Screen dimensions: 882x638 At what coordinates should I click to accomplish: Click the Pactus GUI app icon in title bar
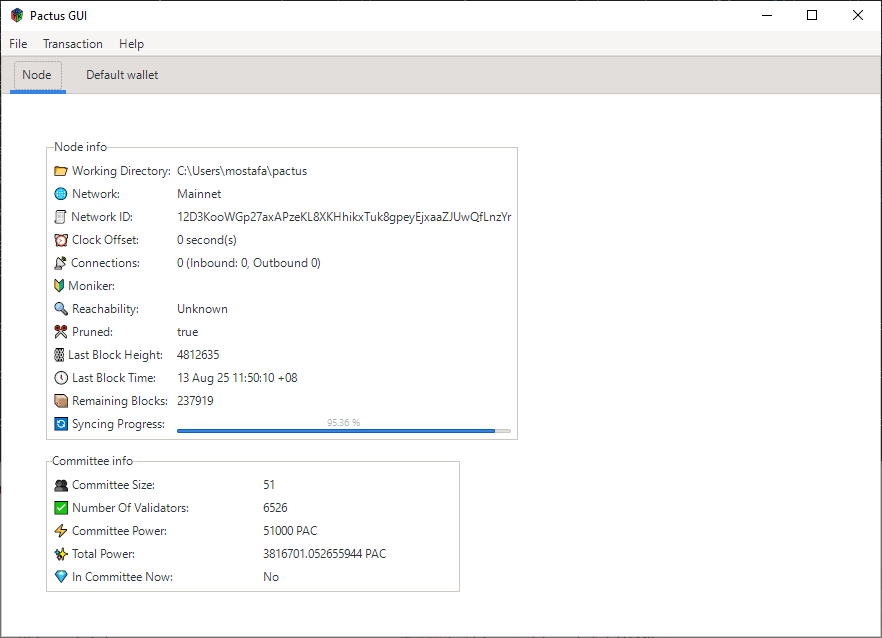click(x=17, y=15)
